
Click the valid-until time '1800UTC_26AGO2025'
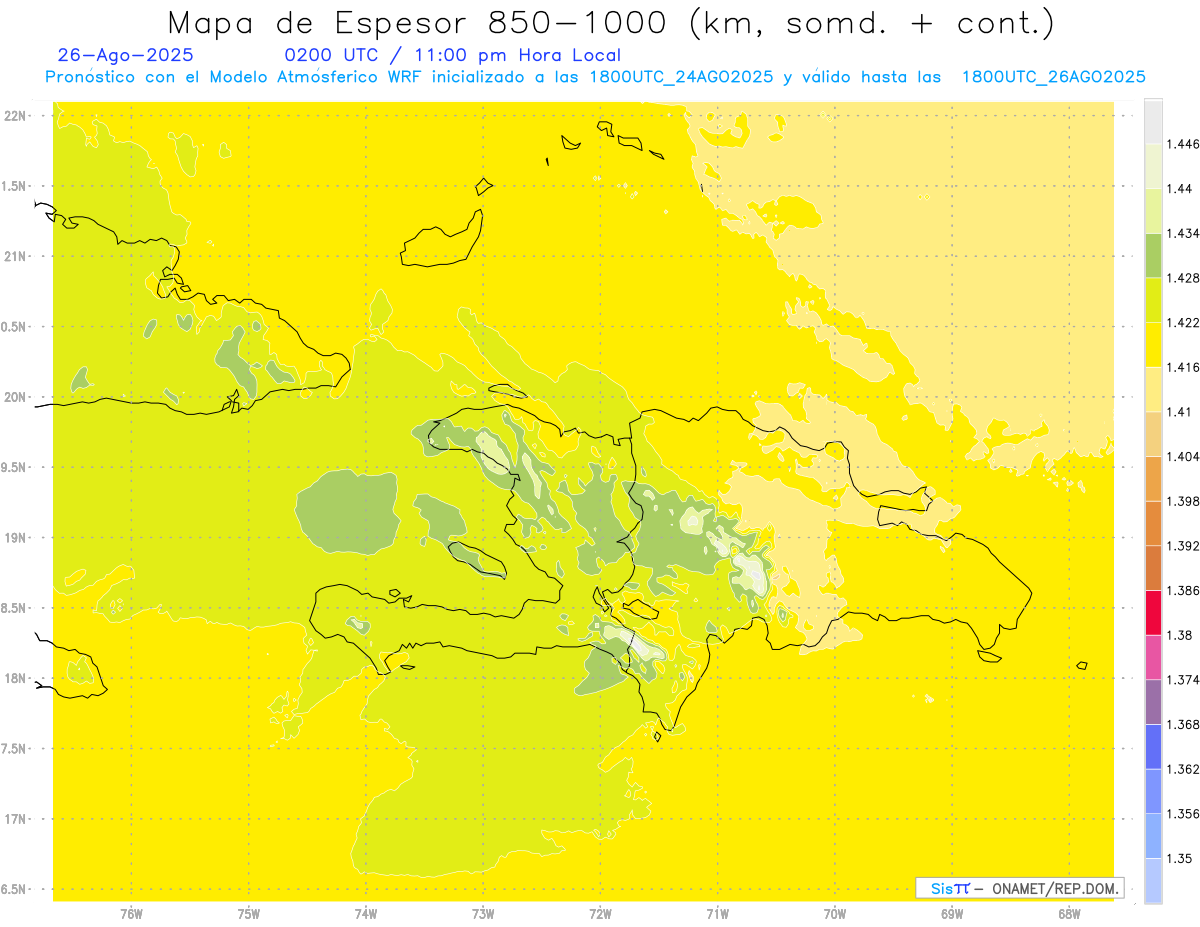click(x=1053, y=77)
